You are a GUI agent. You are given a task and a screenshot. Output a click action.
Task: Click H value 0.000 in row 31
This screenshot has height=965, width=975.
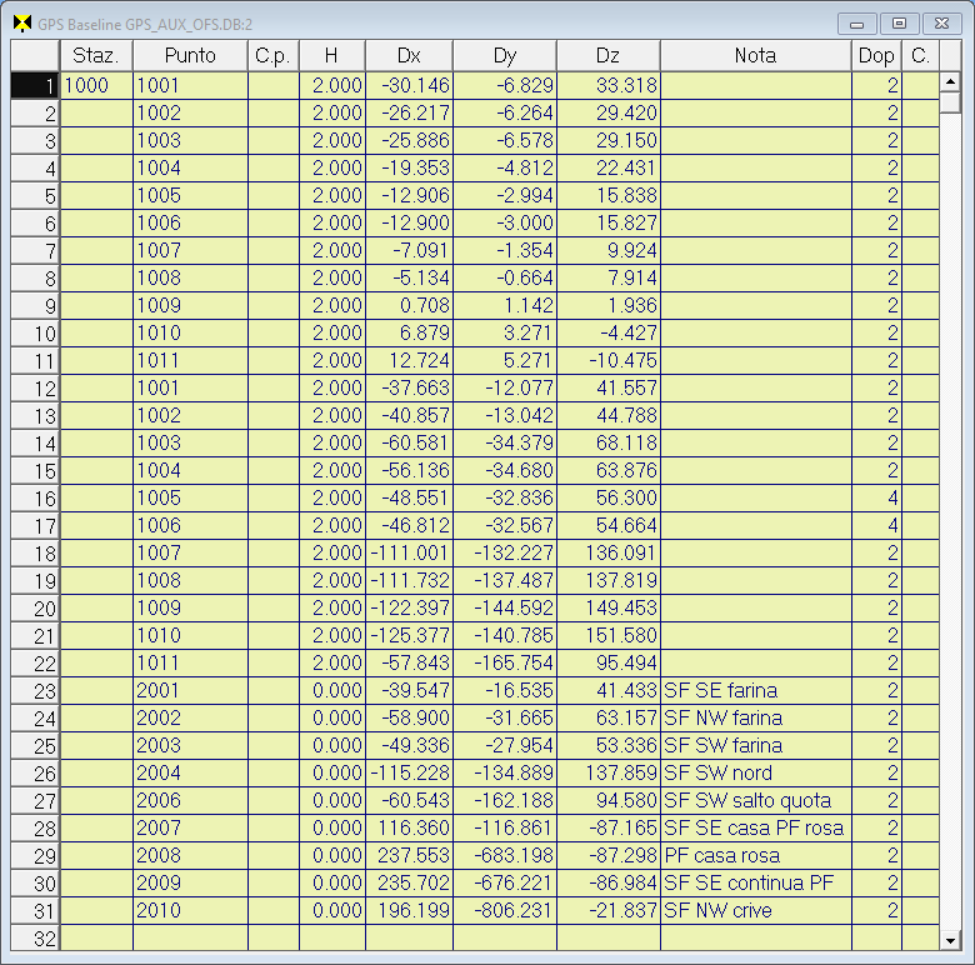[x=332, y=911]
